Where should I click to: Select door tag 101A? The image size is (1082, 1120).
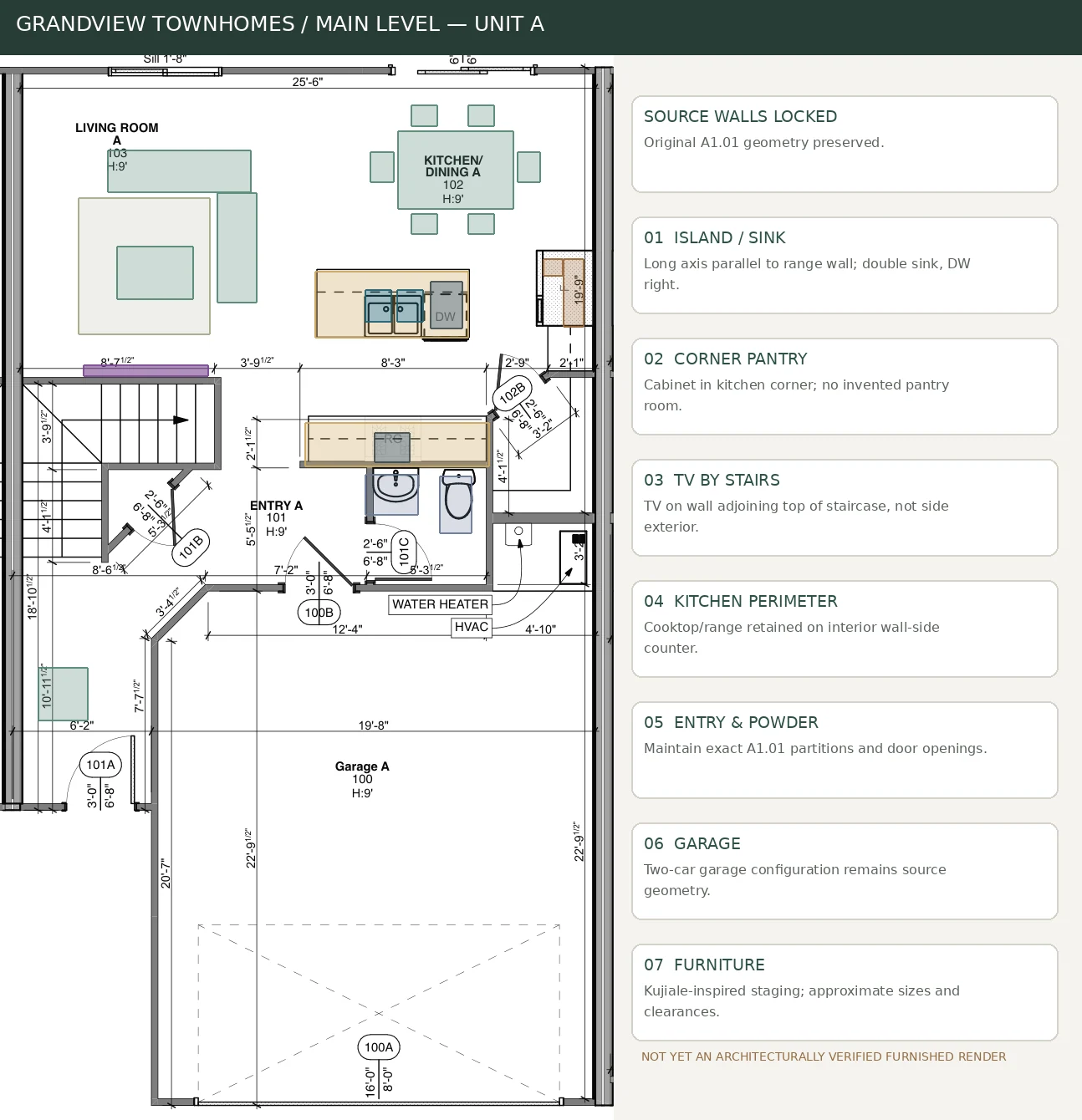coord(100,765)
